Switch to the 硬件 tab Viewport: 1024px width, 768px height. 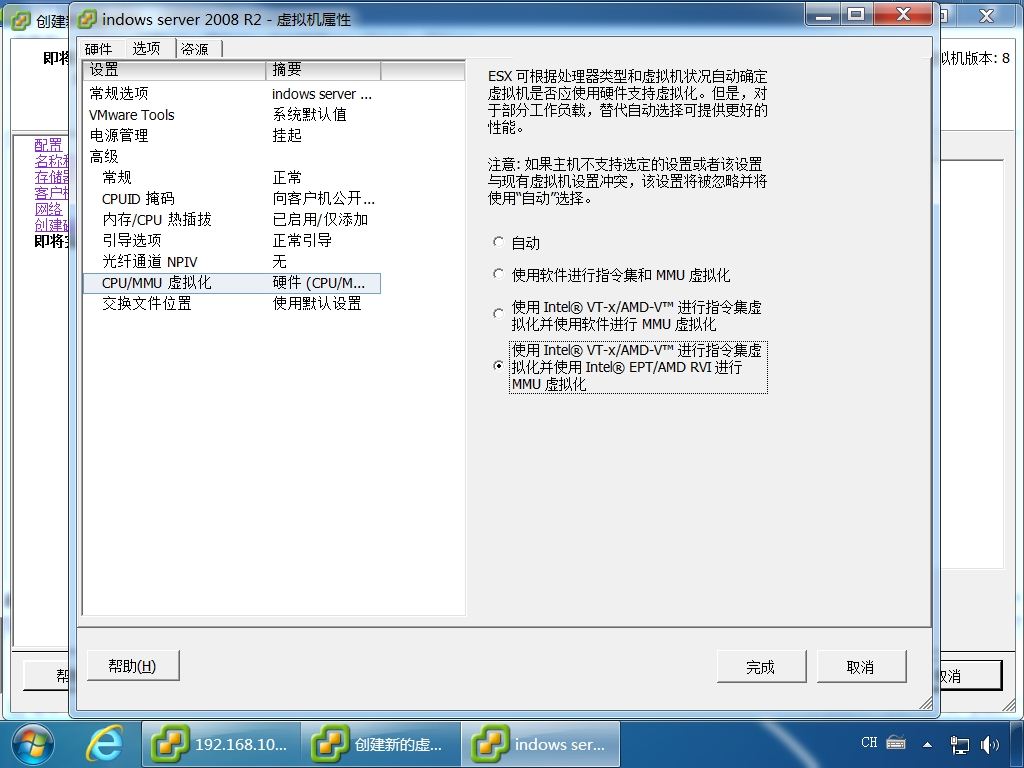point(99,49)
